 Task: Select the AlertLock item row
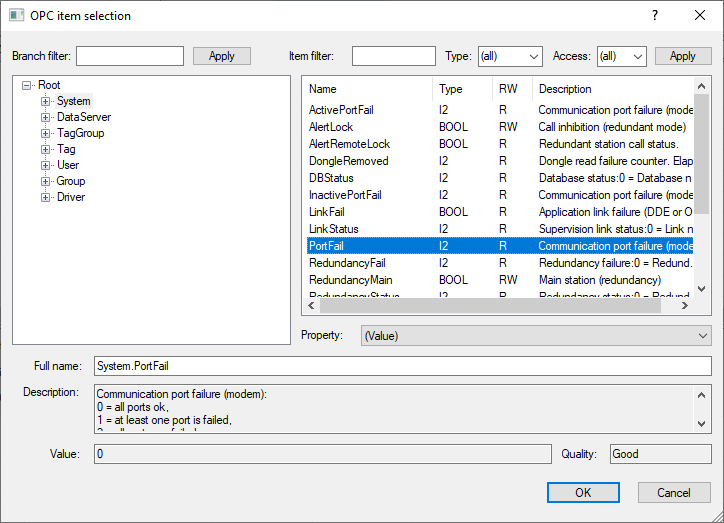(331, 127)
